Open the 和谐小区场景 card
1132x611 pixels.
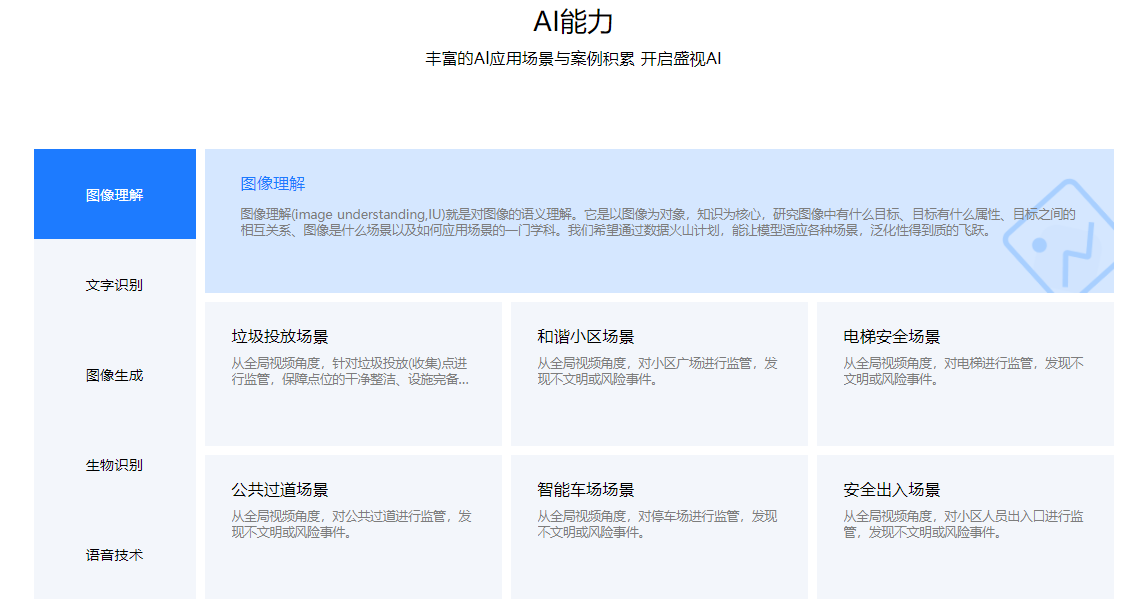point(658,373)
